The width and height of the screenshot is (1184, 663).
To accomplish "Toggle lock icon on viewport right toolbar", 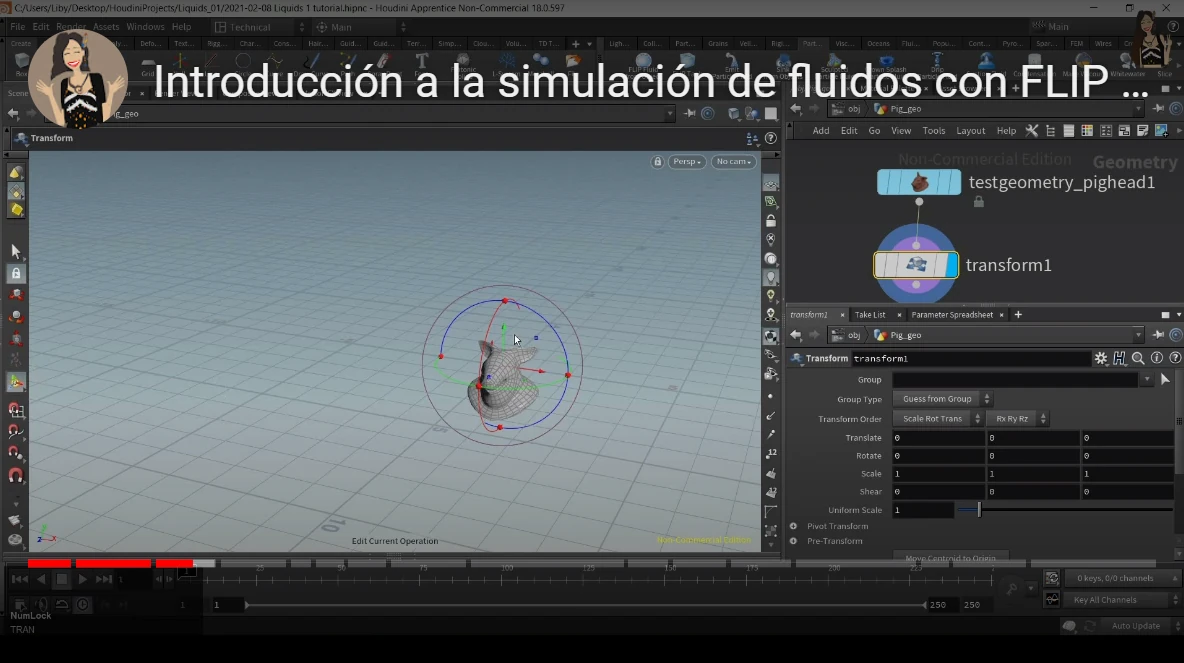I will click(771, 221).
